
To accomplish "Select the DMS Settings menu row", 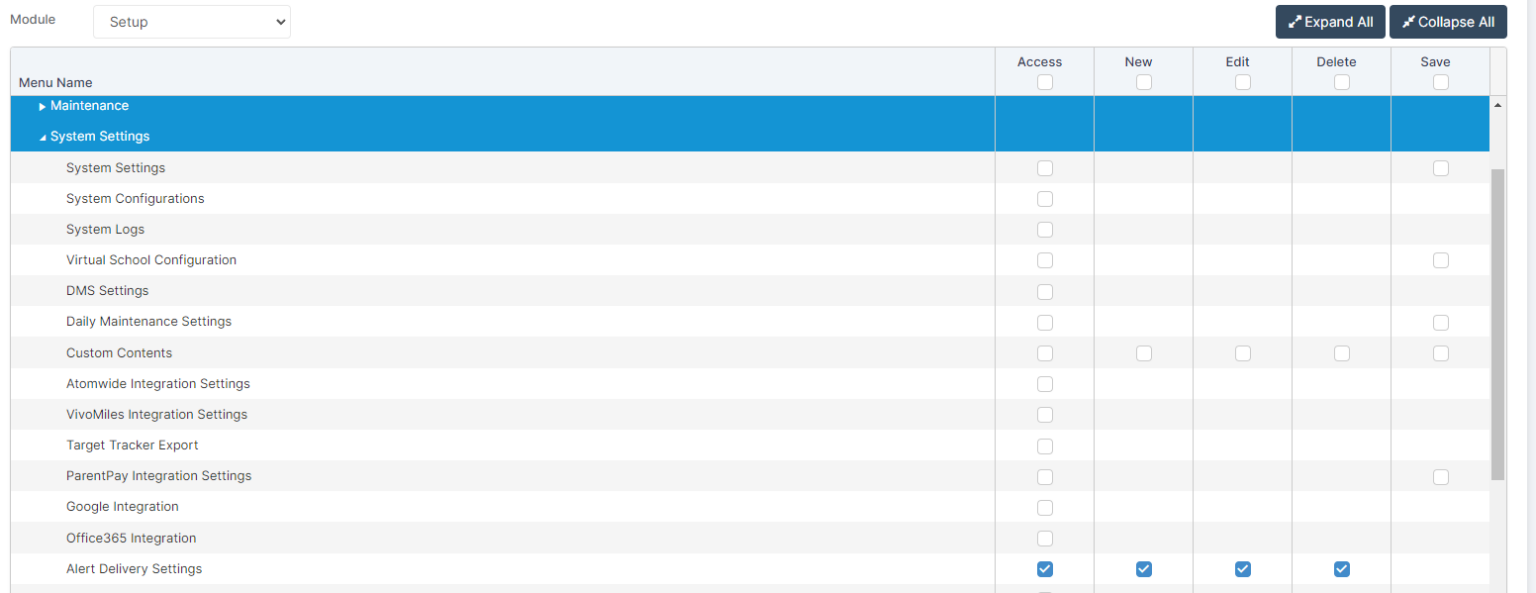I will pyautogui.click(x=107, y=291).
